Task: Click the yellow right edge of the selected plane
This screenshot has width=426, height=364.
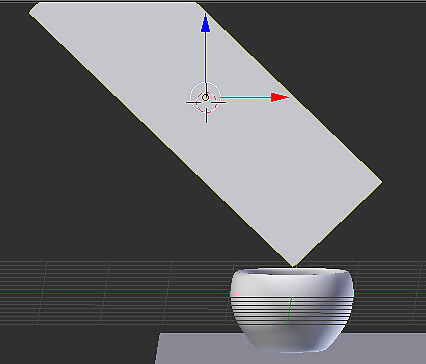Action: (289, 93)
